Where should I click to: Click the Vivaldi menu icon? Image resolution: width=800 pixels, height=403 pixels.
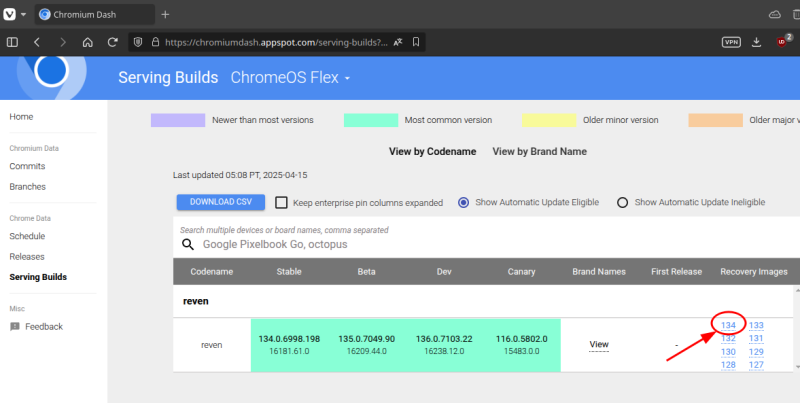[9, 14]
